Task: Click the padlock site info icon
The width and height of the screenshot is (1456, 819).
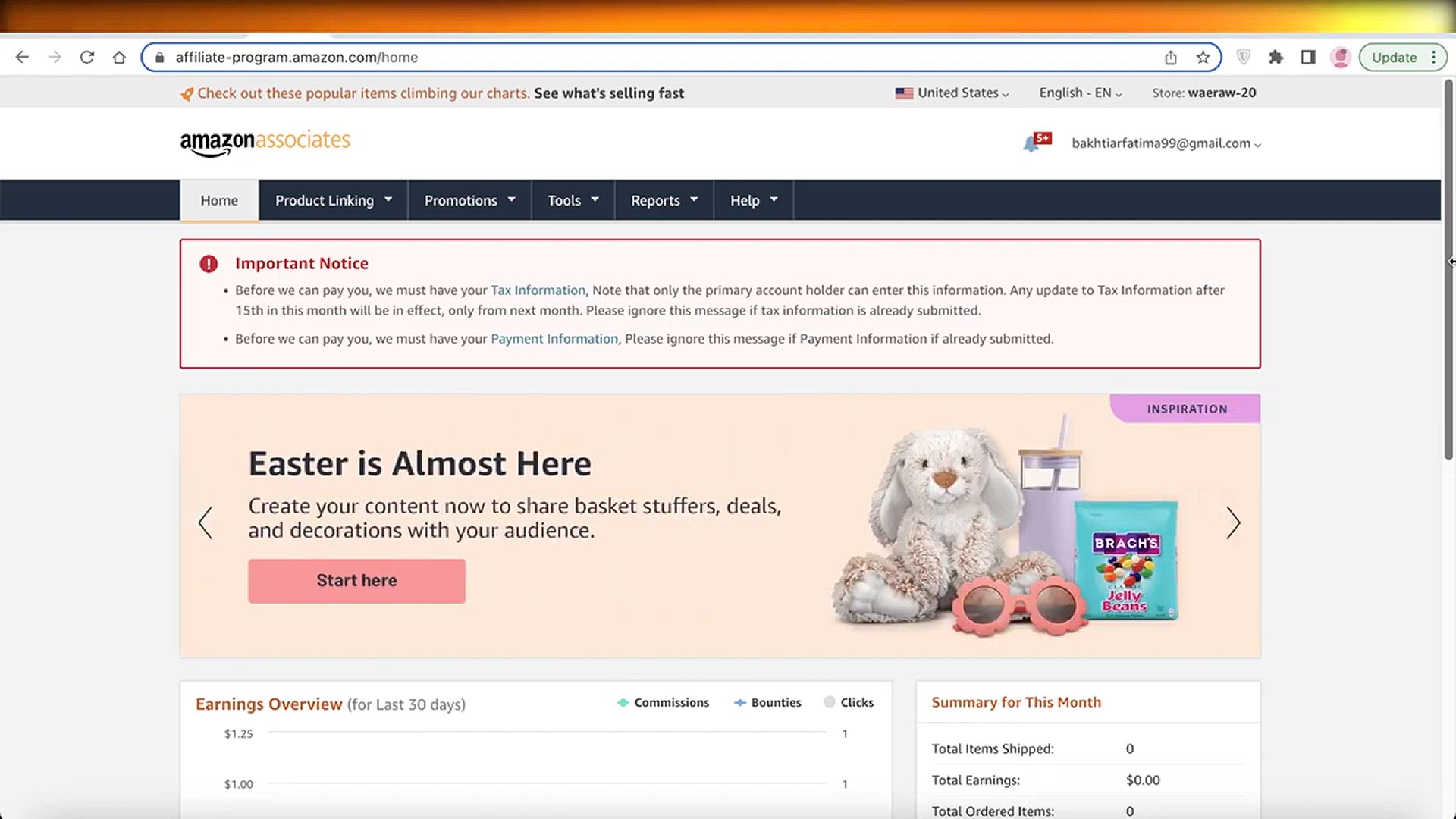Action: click(159, 58)
